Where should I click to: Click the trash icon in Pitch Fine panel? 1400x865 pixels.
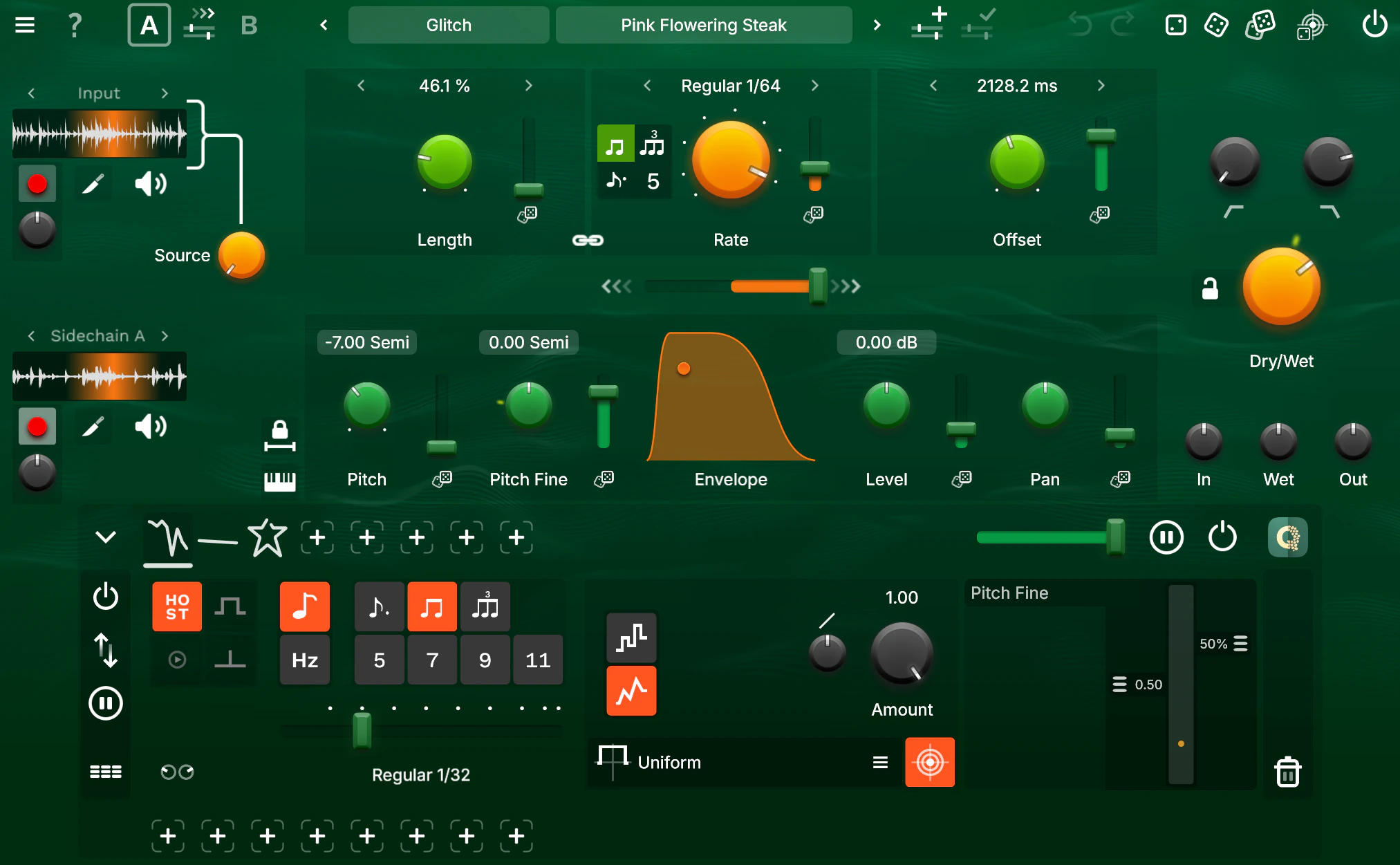(x=1287, y=772)
